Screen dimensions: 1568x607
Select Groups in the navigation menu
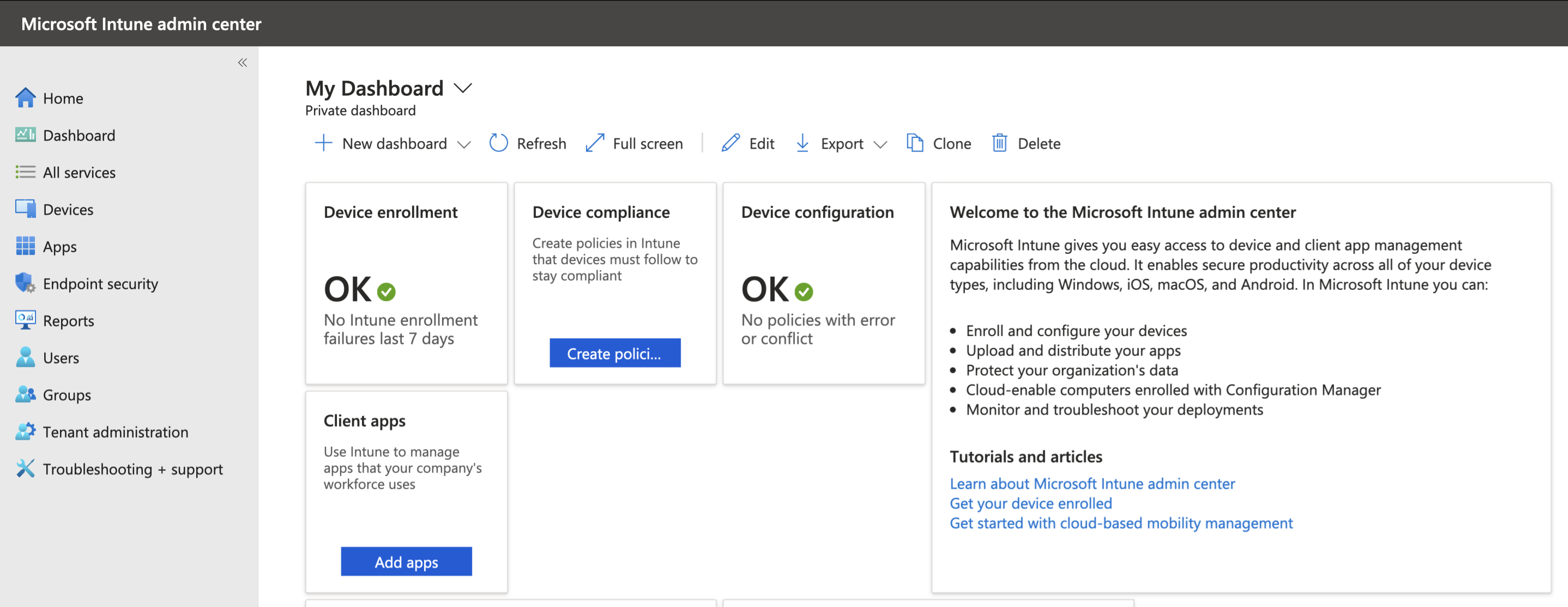point(67,394)
